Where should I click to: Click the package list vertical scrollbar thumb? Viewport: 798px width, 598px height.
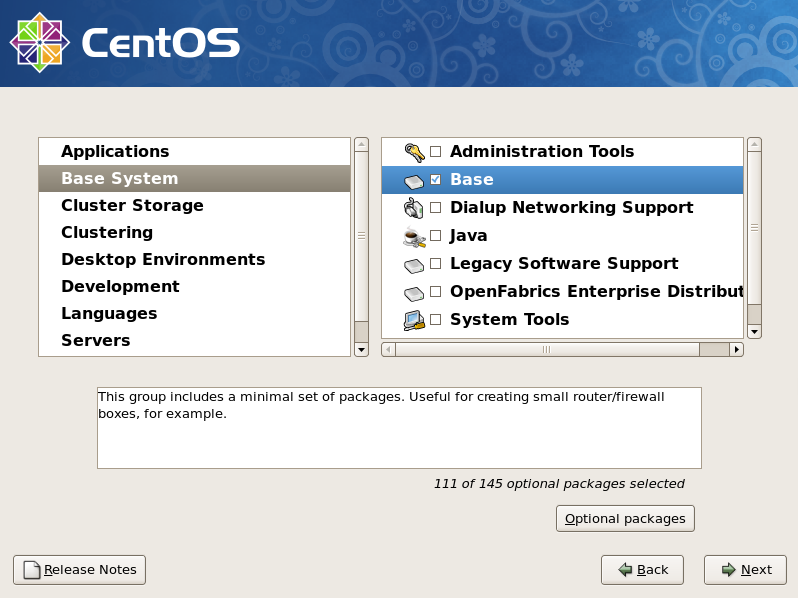coord(754,227)
